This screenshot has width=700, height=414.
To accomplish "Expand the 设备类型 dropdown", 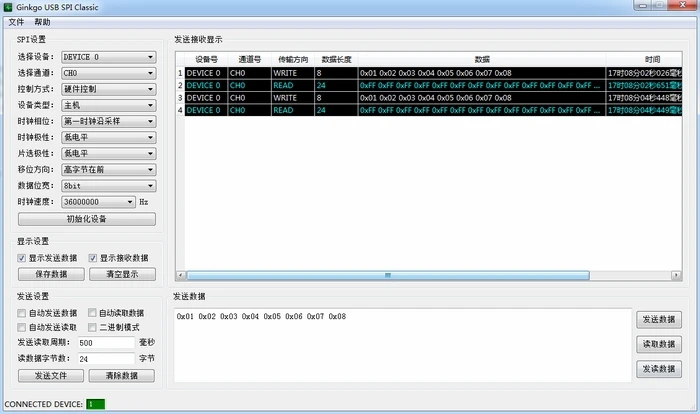I will click(108, 105).
